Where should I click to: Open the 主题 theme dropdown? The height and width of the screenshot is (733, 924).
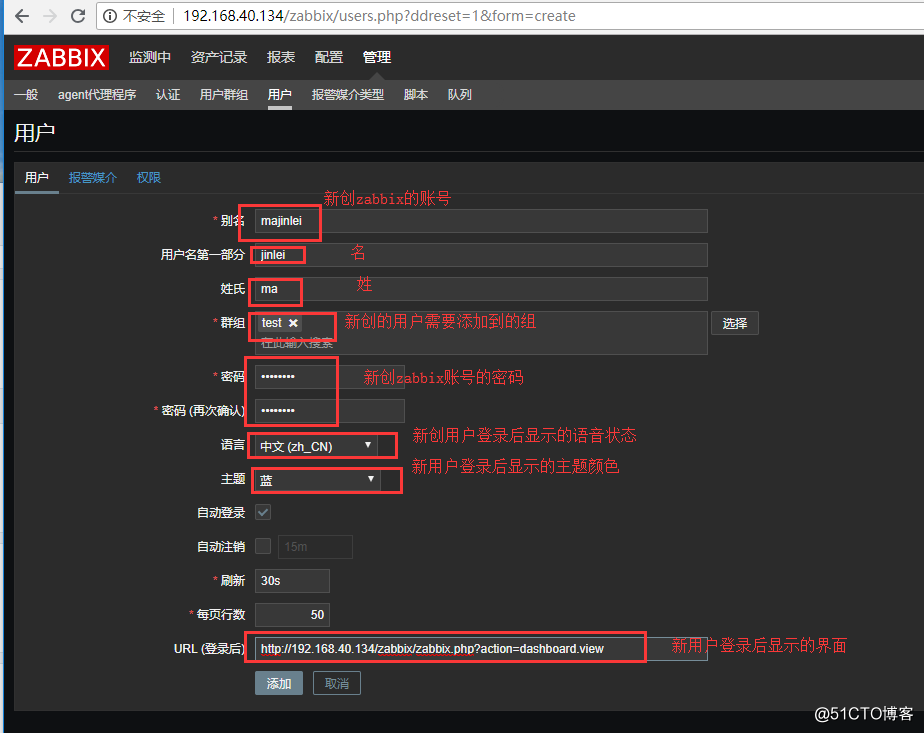pos(318,480)
